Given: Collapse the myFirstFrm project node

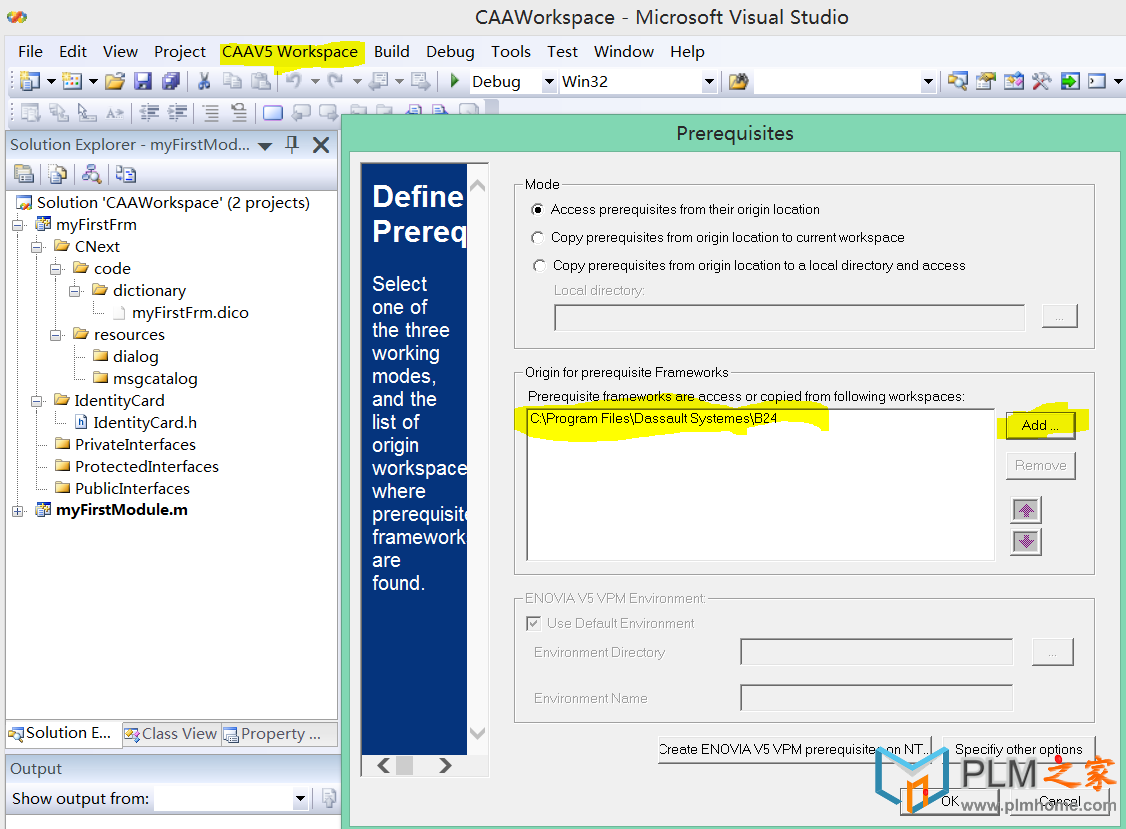Looking at the screenshot, I should (19, 225).
